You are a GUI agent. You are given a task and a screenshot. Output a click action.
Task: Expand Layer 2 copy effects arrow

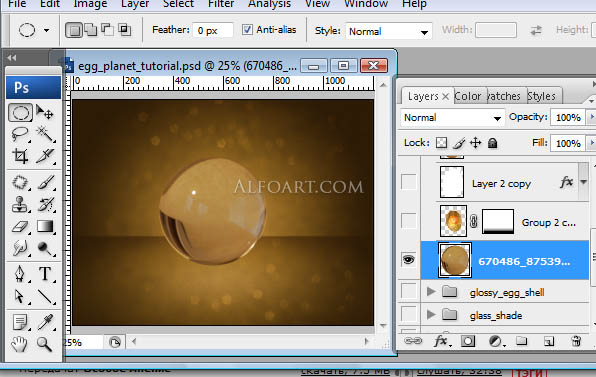coord(583,182)
